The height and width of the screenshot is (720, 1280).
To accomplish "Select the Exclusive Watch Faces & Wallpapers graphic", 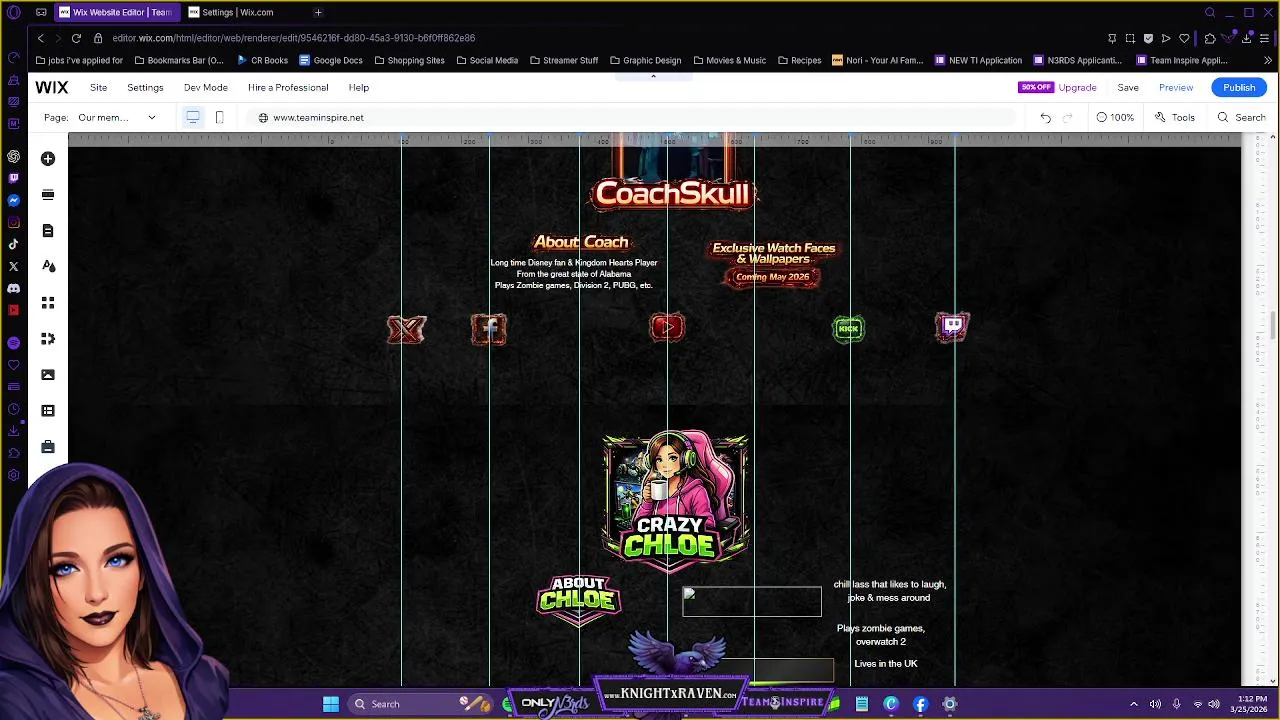I will tap(773, 263).
